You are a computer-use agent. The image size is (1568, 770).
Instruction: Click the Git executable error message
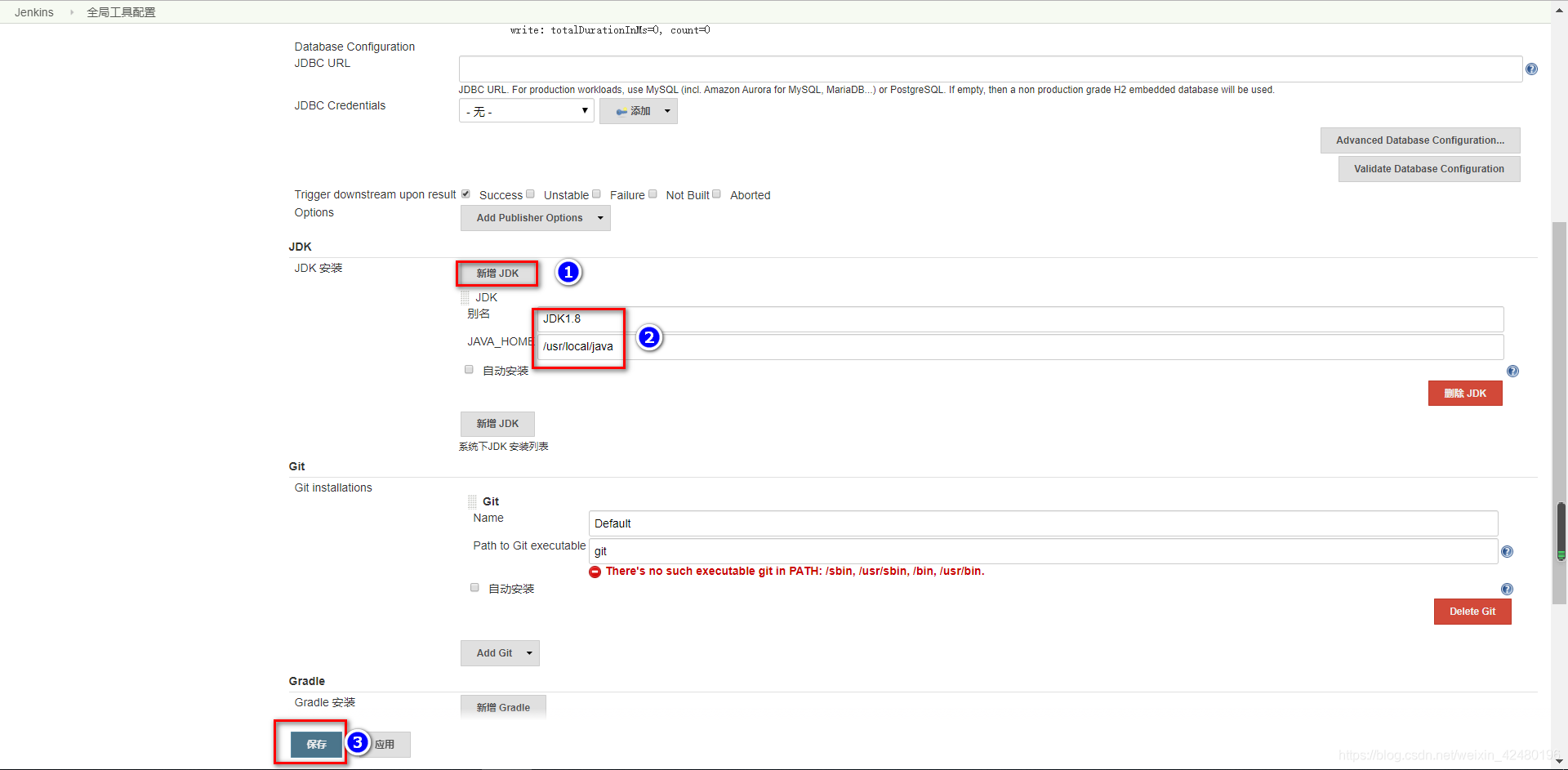pos(795,572)
